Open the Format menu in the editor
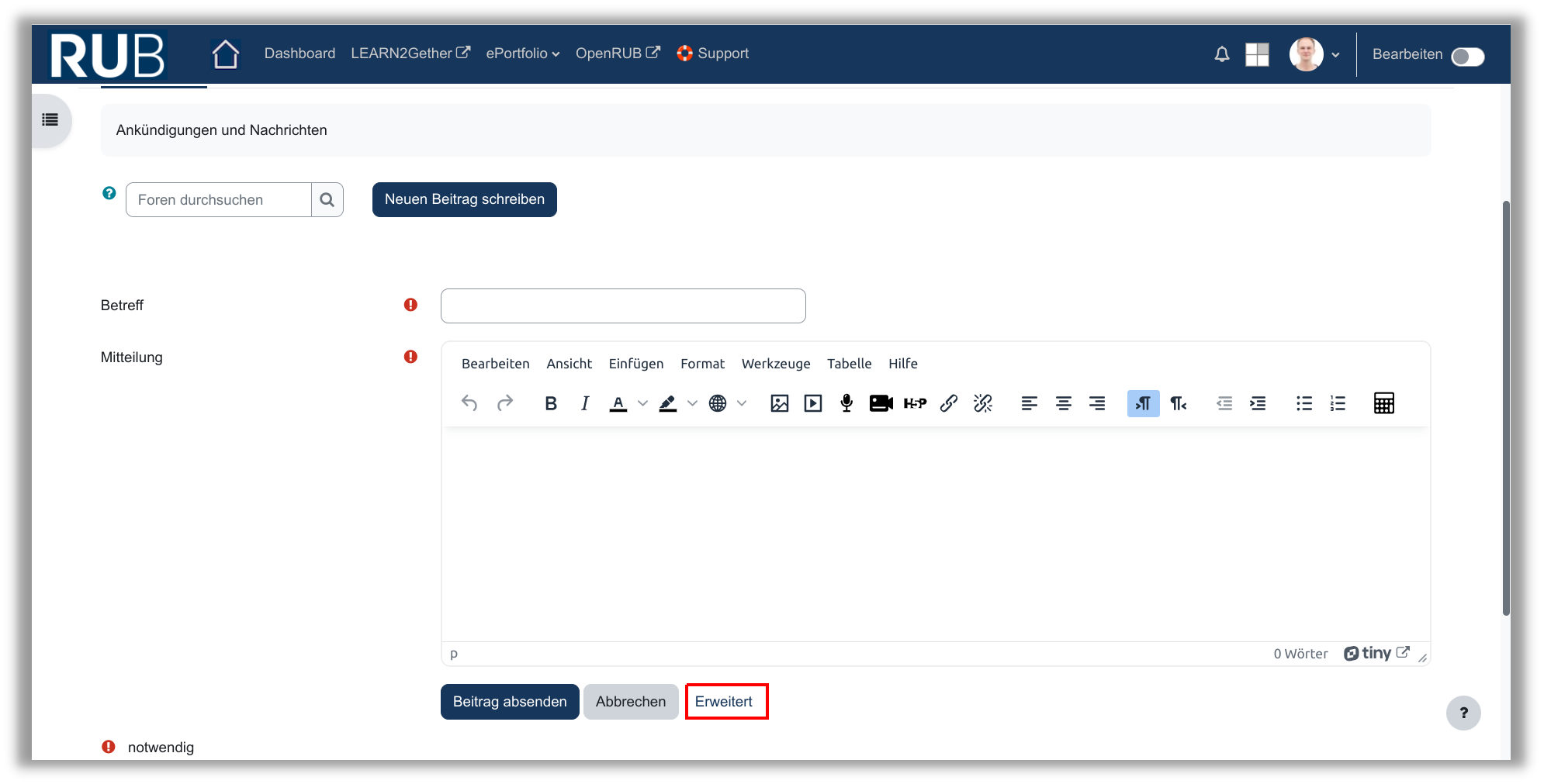 pyautogui.click(x=702, y=364)
